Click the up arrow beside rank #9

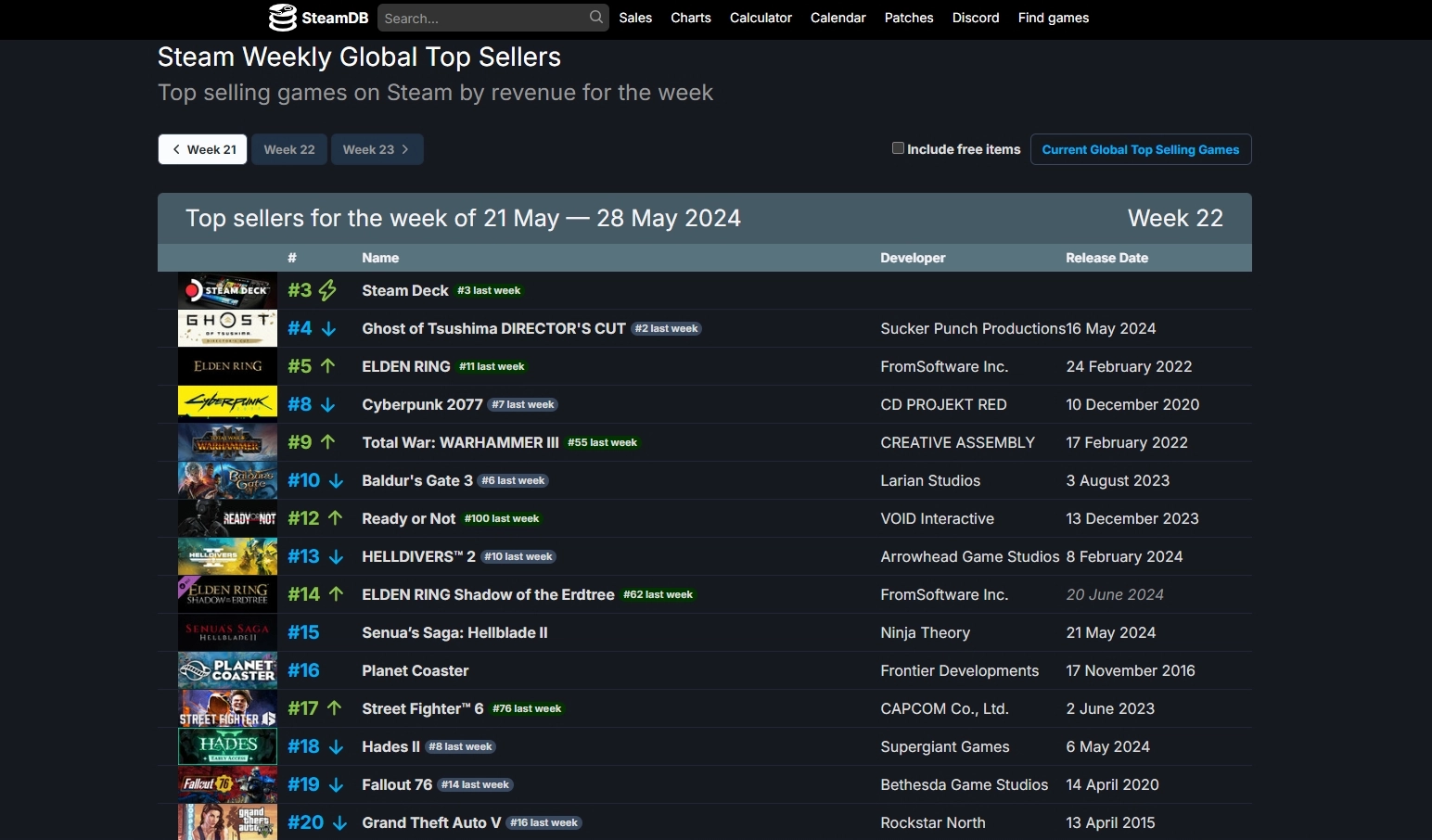pos(327,442)
